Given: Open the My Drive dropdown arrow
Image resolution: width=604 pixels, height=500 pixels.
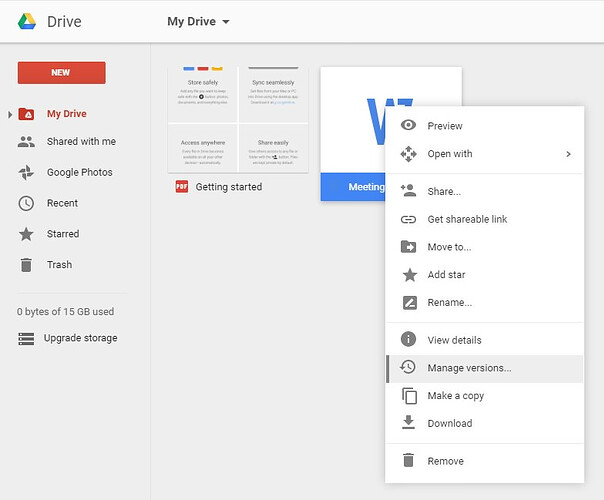Looking at the screenshot, I should click(226, 22).
